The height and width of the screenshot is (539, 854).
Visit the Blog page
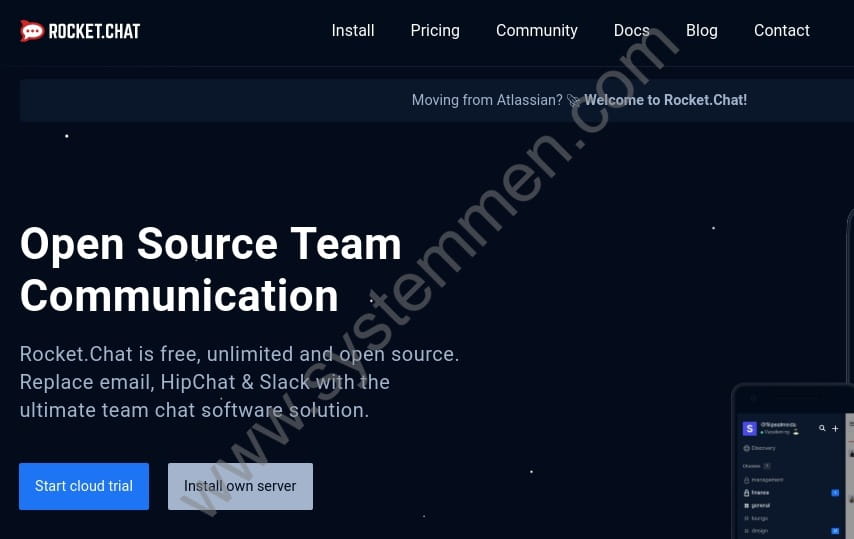(702, 30)
